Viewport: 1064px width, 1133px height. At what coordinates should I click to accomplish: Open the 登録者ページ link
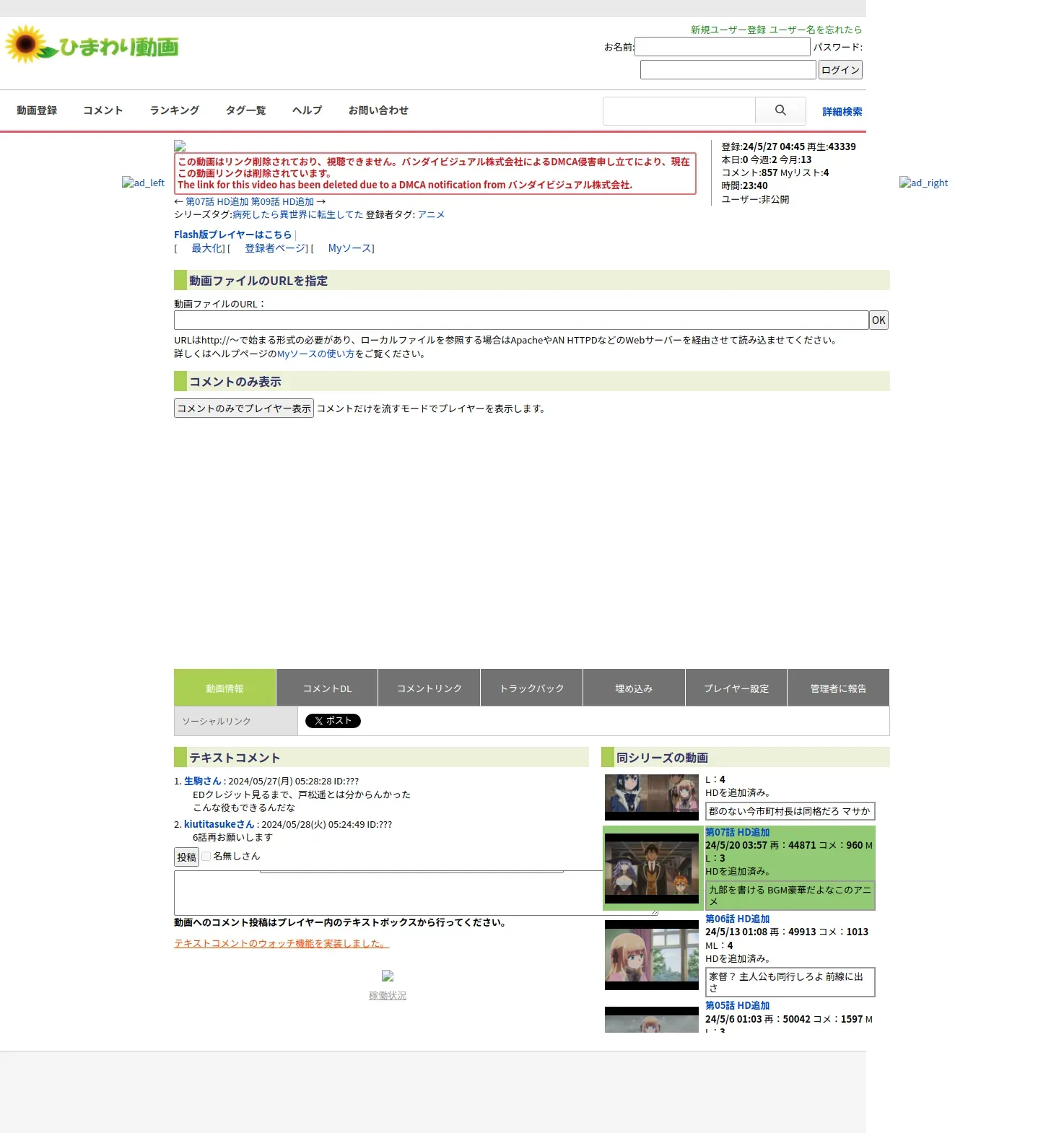[275, 248]
